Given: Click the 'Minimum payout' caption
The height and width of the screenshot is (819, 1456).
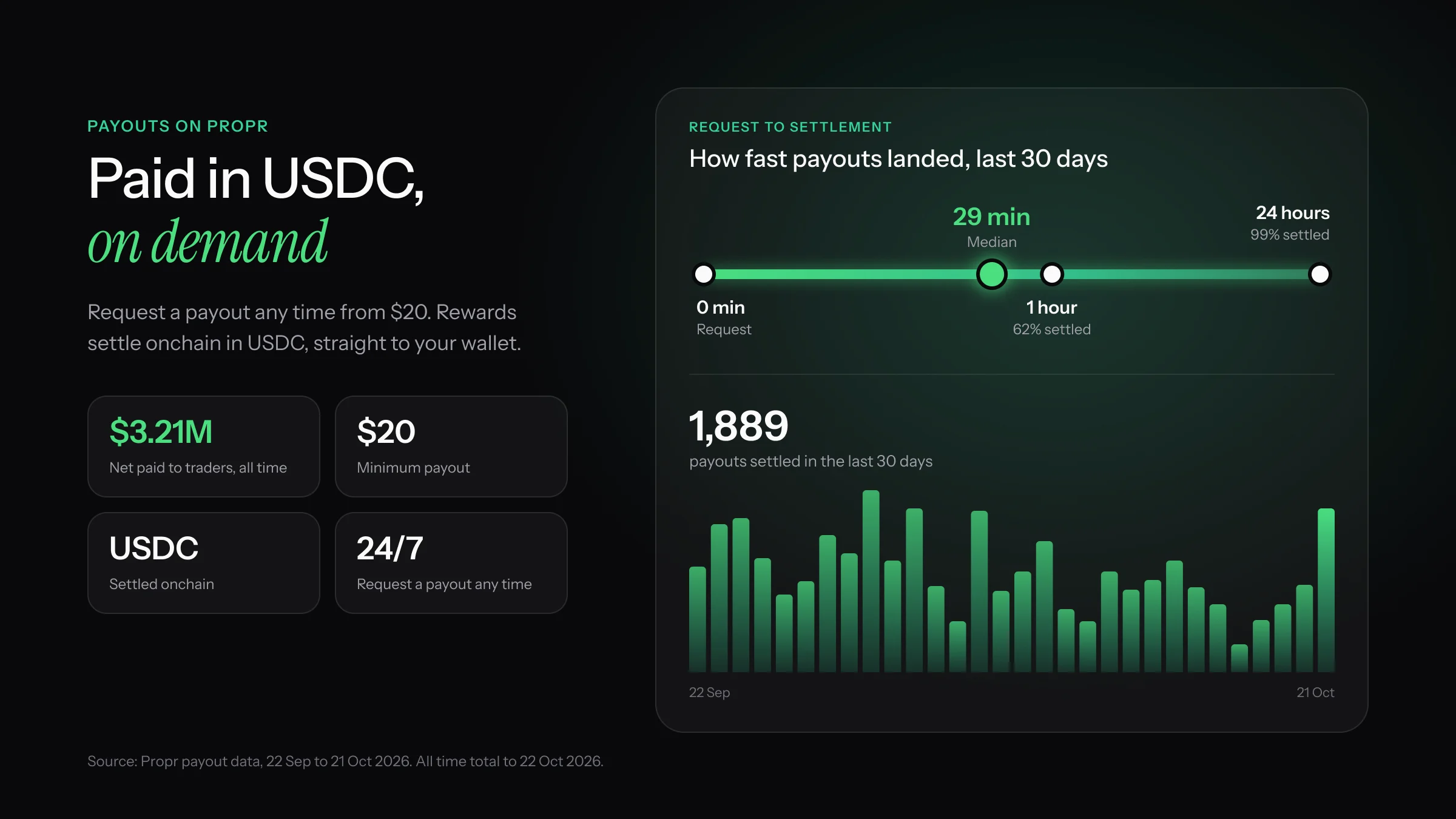Looking at the screenshot, I should tap(414, 468).
